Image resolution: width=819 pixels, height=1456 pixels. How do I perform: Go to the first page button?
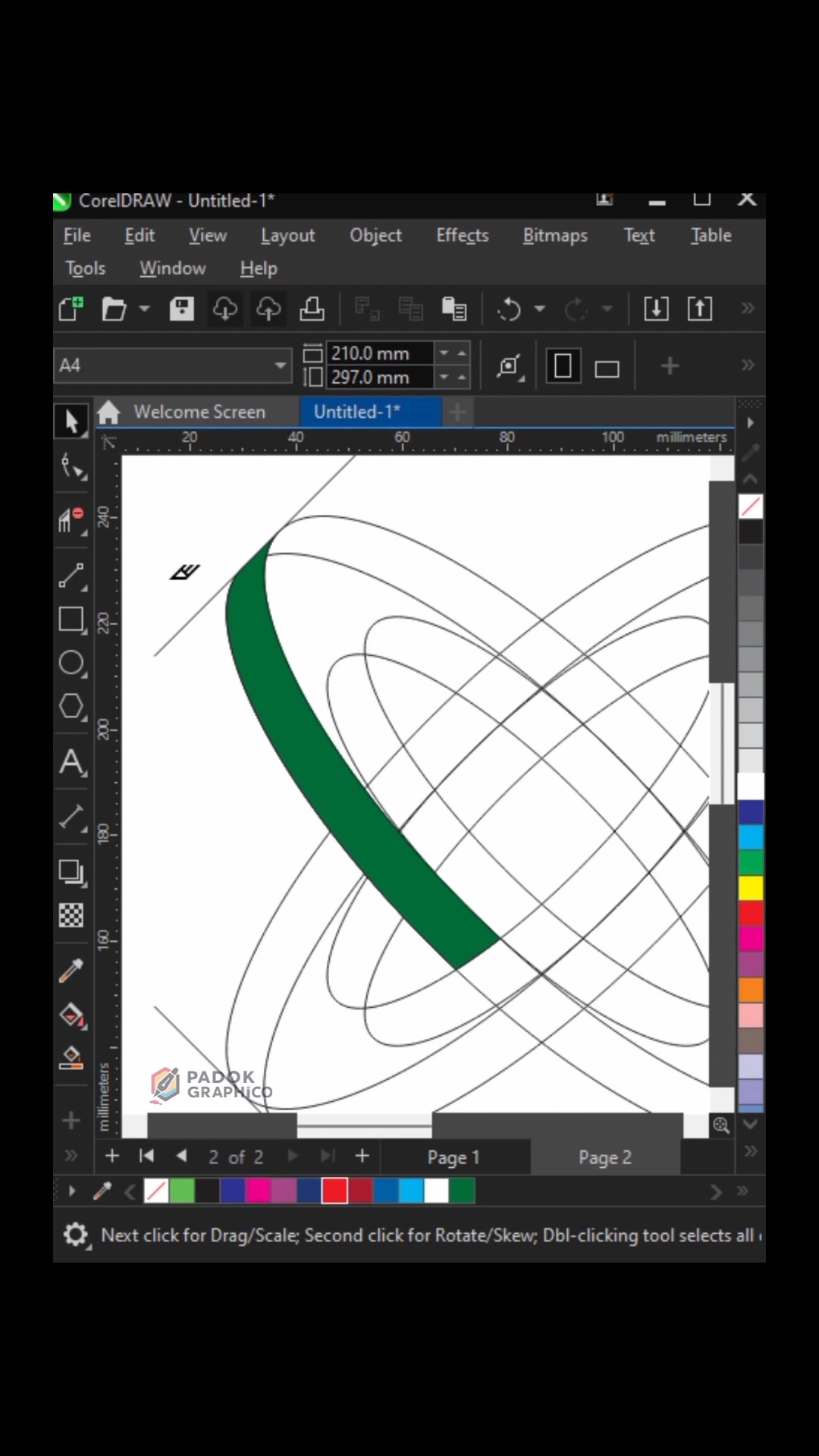coord(146,1156)
